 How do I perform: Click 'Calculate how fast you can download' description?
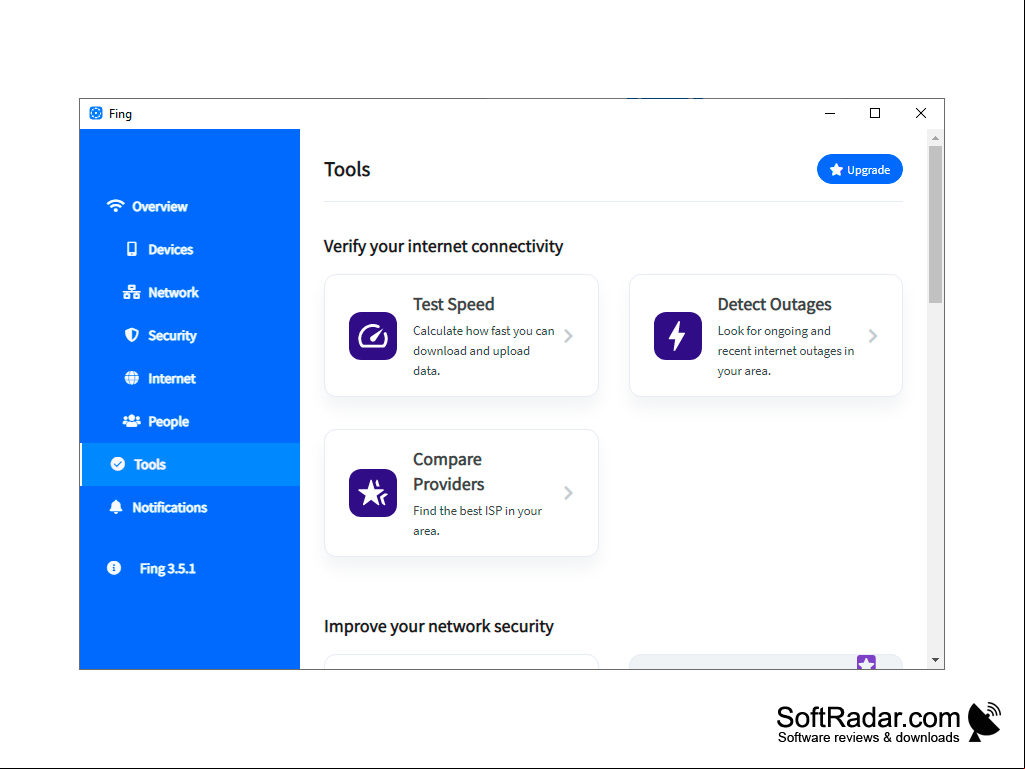pos(484,350)
